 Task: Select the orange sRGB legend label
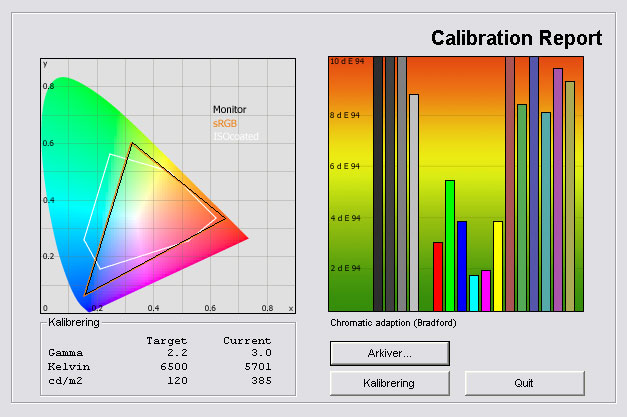pos(225,123)
